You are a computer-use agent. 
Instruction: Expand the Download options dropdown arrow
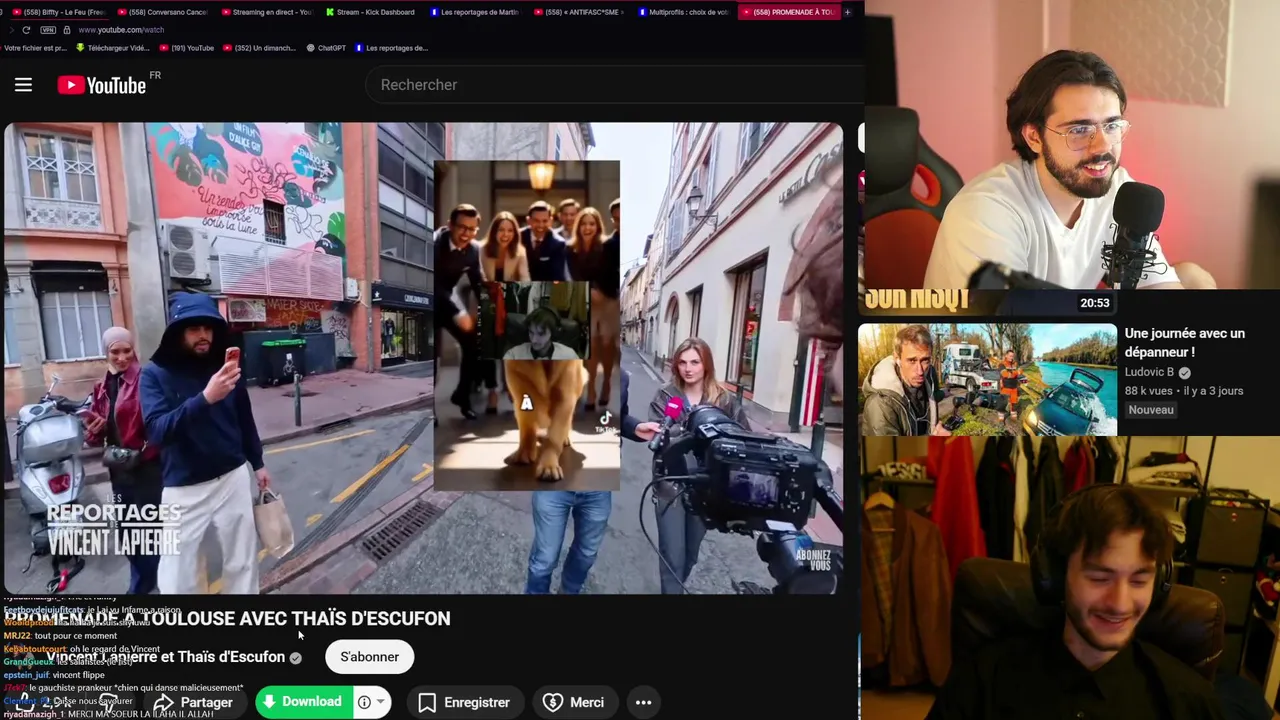[x=380, y=702]
